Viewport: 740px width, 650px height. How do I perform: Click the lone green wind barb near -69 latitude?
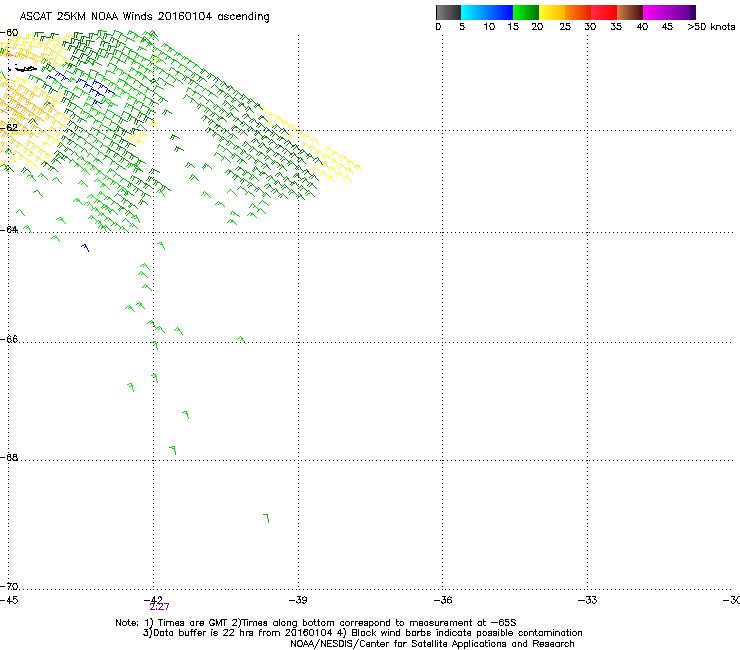pyautogui.click(x=267, y=518)
